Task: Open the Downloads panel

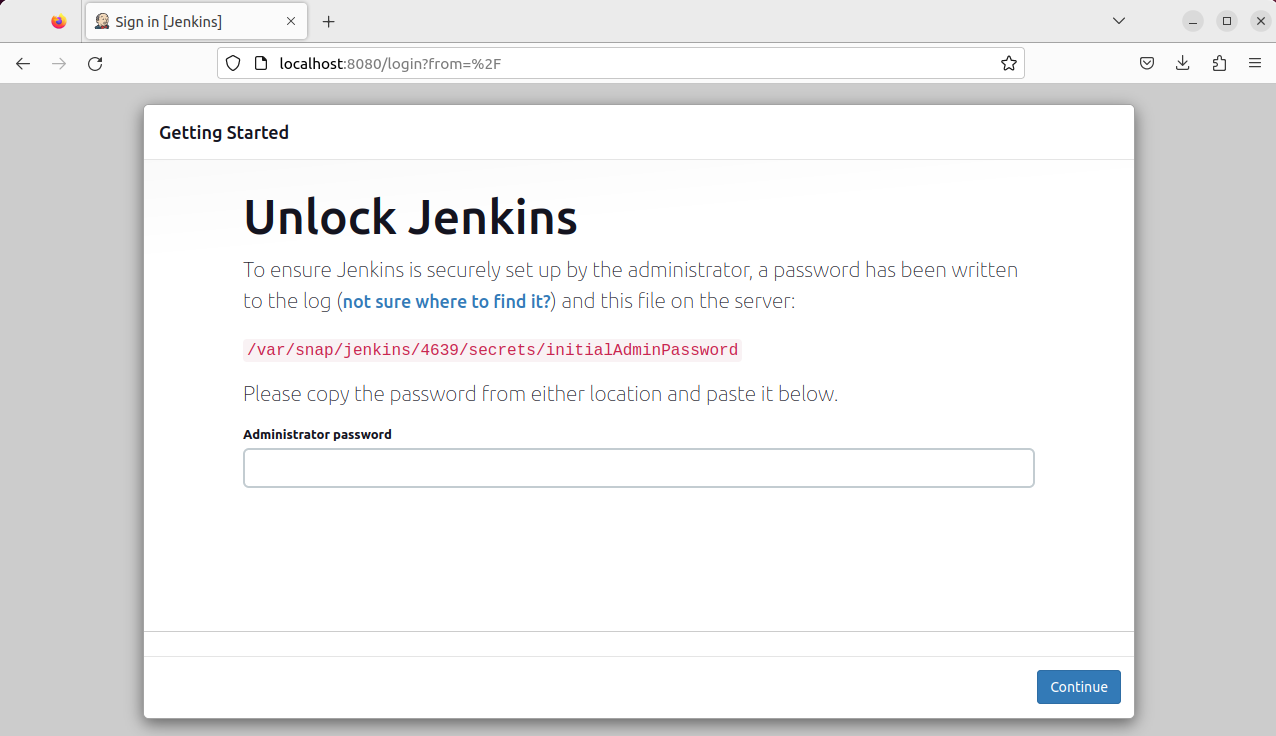Action: coord(1183,63)
